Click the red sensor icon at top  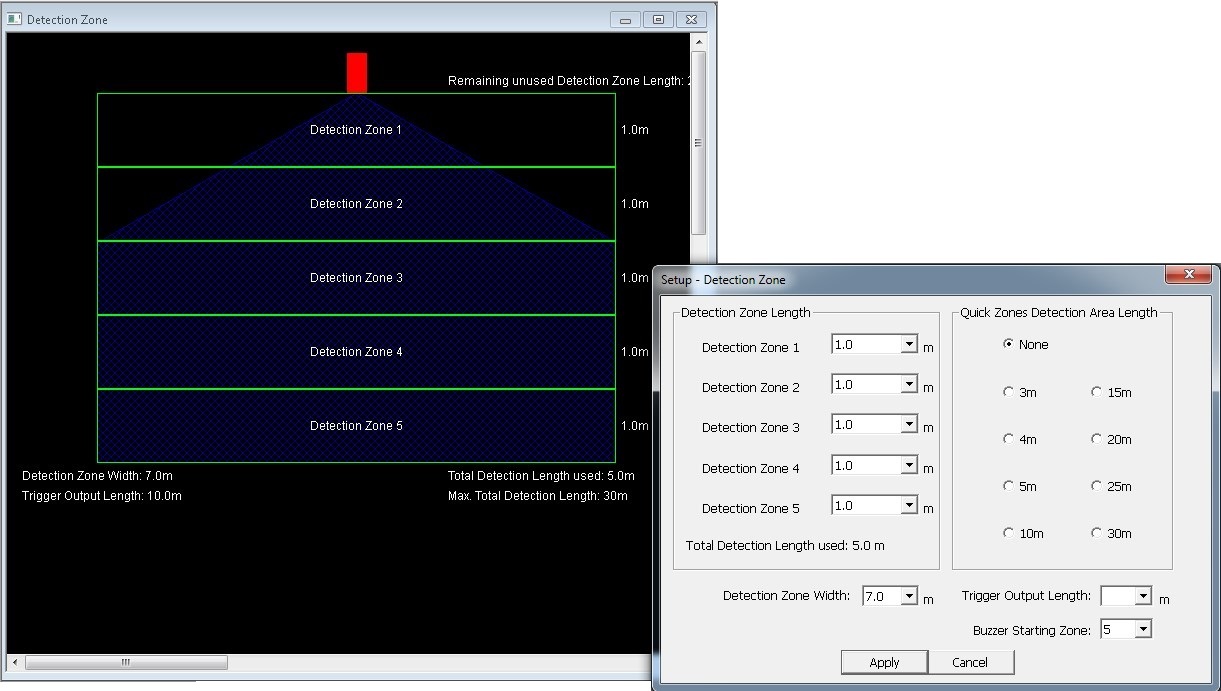point(357,73)
